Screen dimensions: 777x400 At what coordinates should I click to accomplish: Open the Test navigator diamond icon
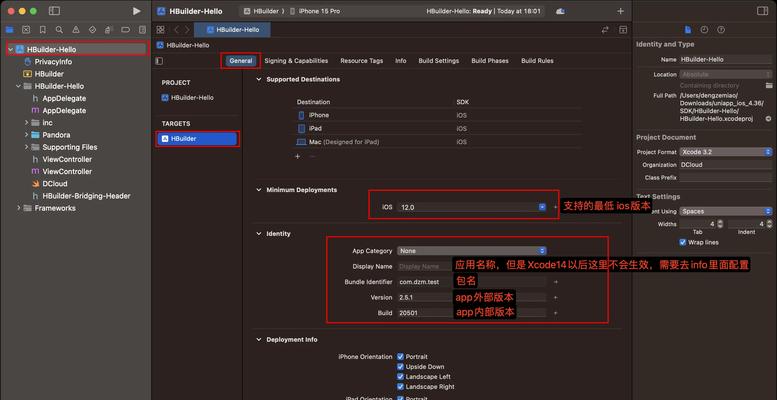[x=93, y=30]
